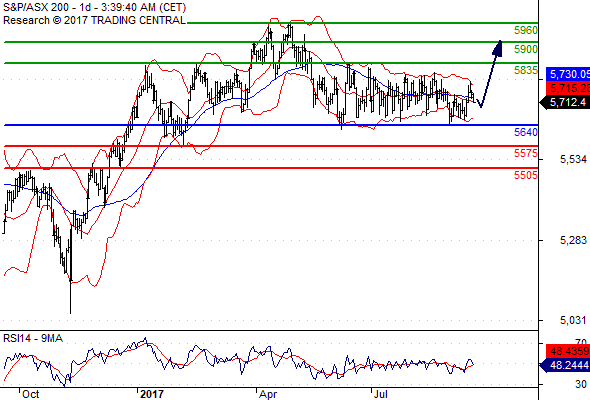Click the Trading Central research copyright text
Viewport: 590px width, 400px height.
click(94, 20)
